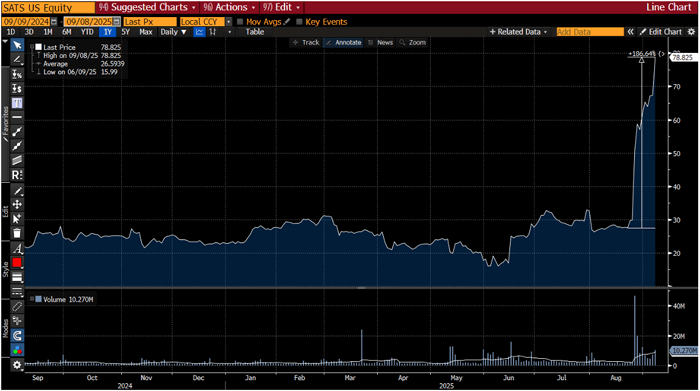The width and height of the screenshot is (700, 391).
Task: Select the 3D range tab
Action: [x=29, y=32]
